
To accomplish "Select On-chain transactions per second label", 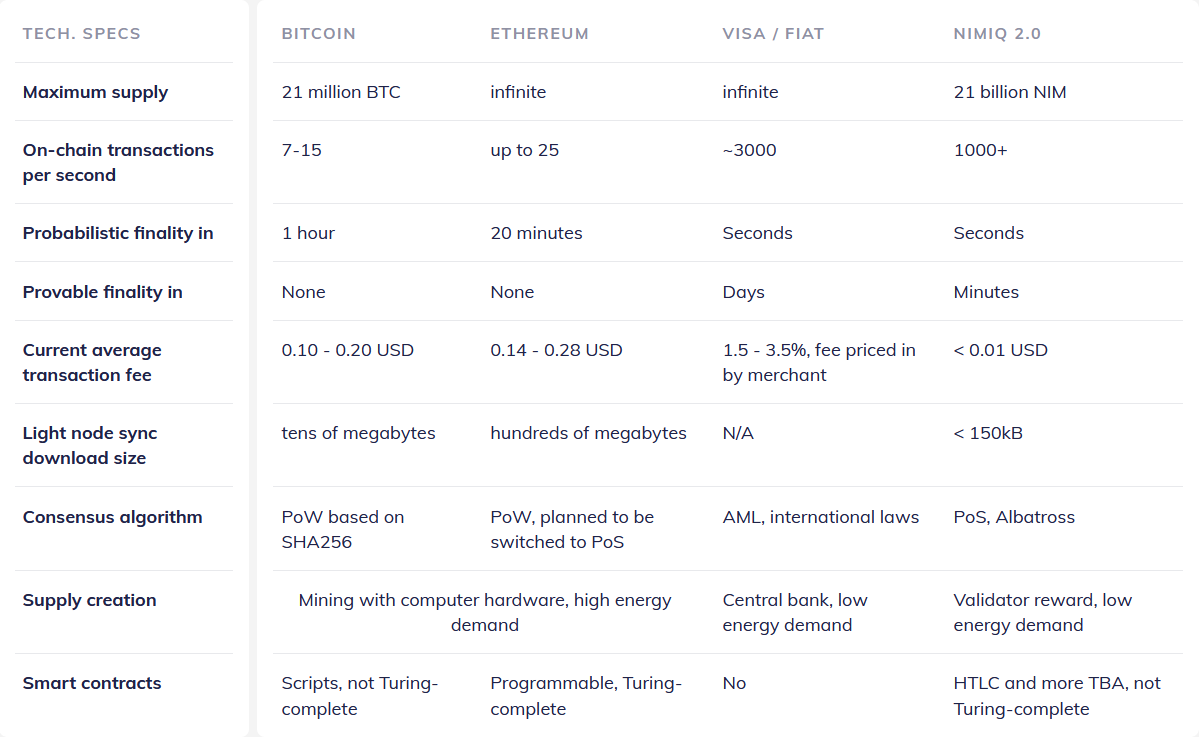I will pyautogui.click(x=119, y=162).
